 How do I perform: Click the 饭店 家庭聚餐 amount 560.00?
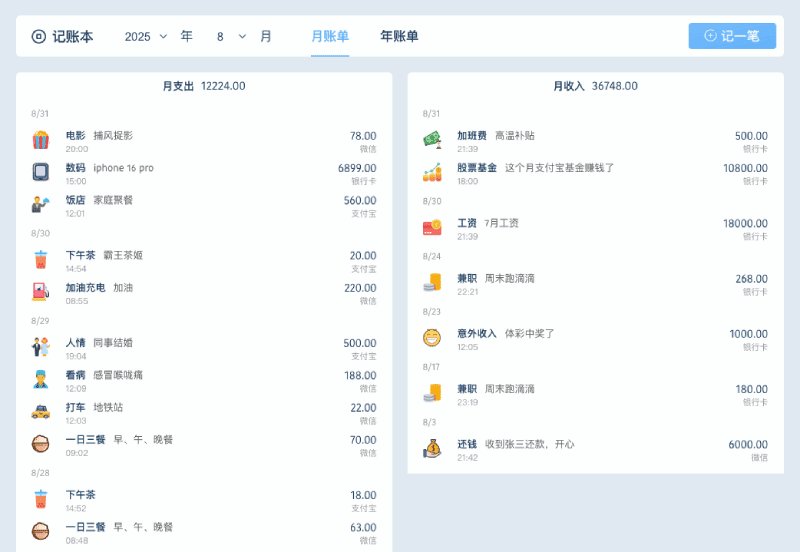point(360,200)
